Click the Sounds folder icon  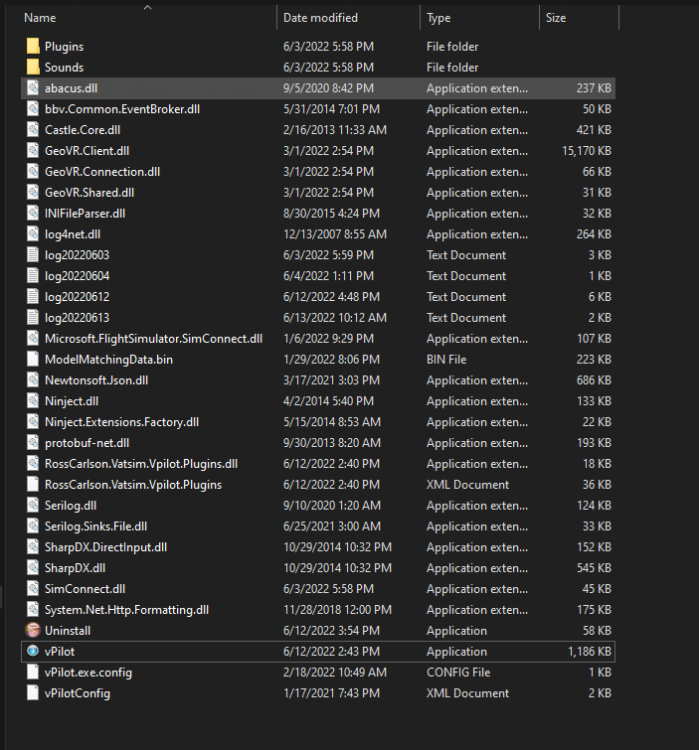click(33, 67)
